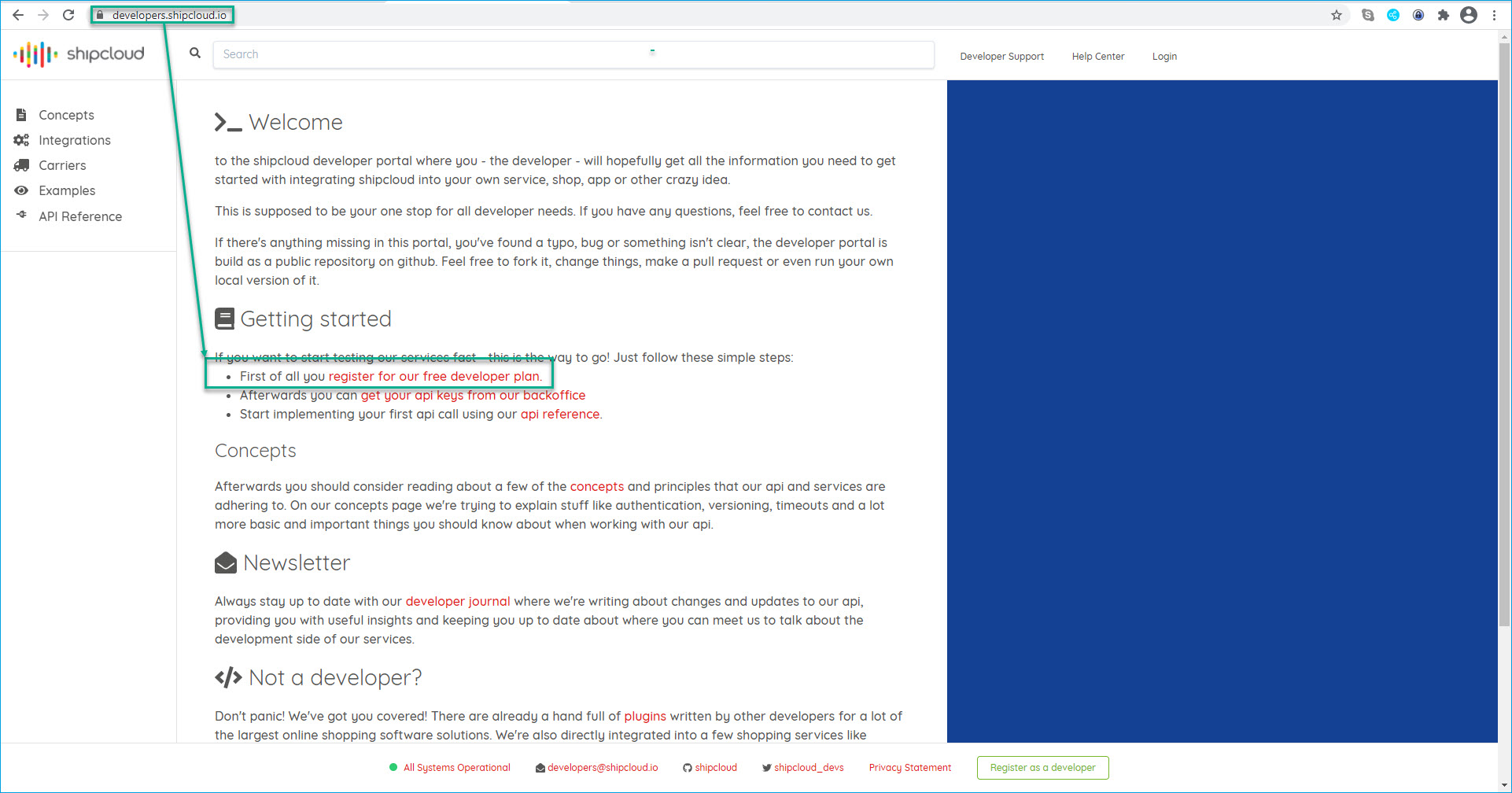This screenshot has width=1512, height=793.
Task: Click the Twitter bird icon in footer
Action: [766, 768]
